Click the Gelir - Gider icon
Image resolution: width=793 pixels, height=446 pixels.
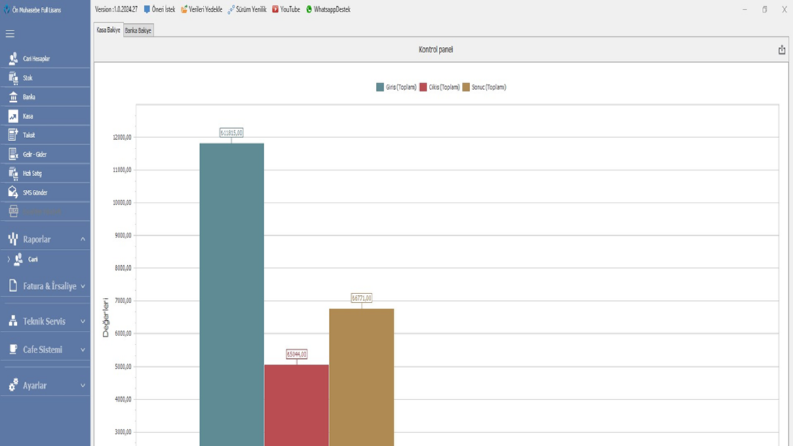coord(13,154)
